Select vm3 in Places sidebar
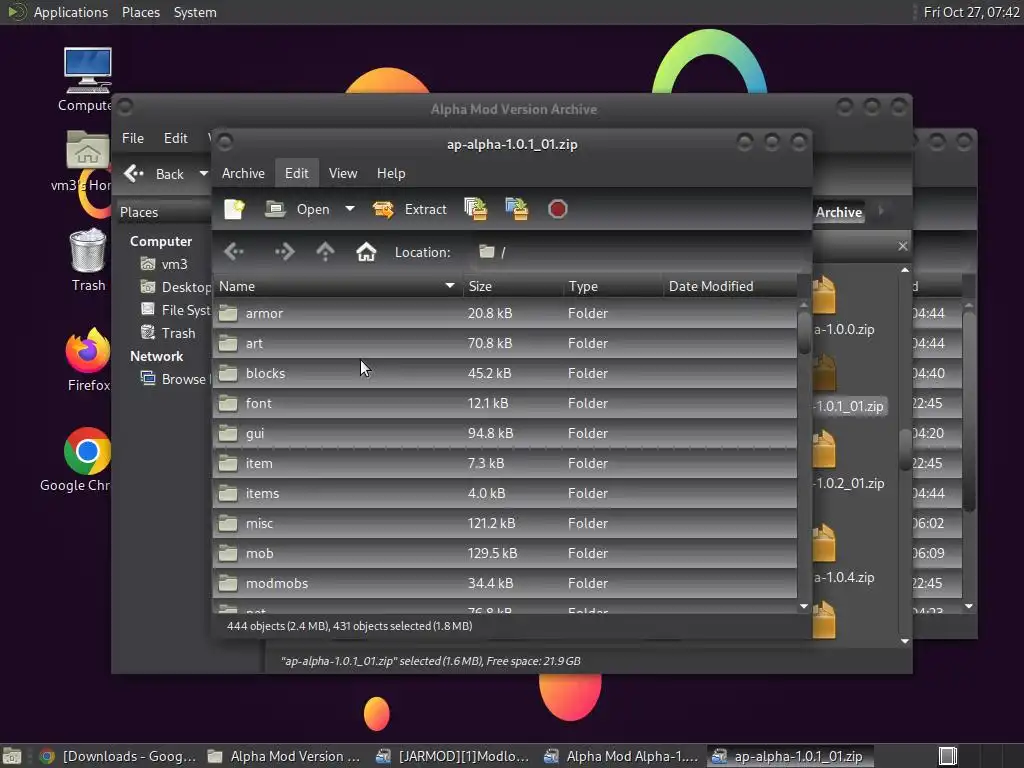Viewport: 1024px width, 768px height. tap(165, 264)
